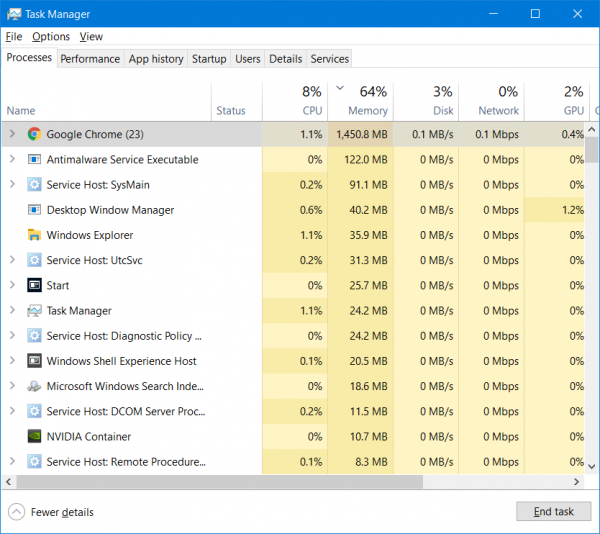Viewport: 600px width, 534px height.
Task: Open the Options menu
Action: click(x=50, y=37)
